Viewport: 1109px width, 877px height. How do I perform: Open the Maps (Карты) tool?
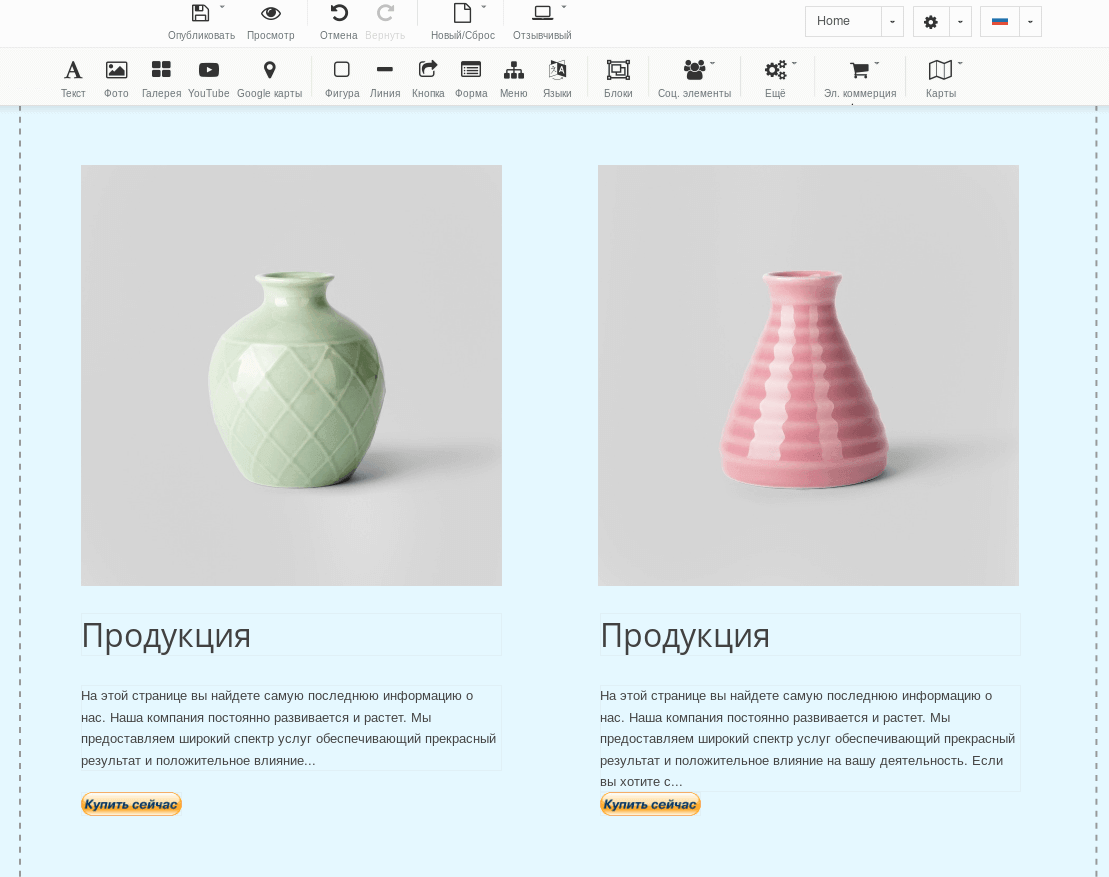941,79
